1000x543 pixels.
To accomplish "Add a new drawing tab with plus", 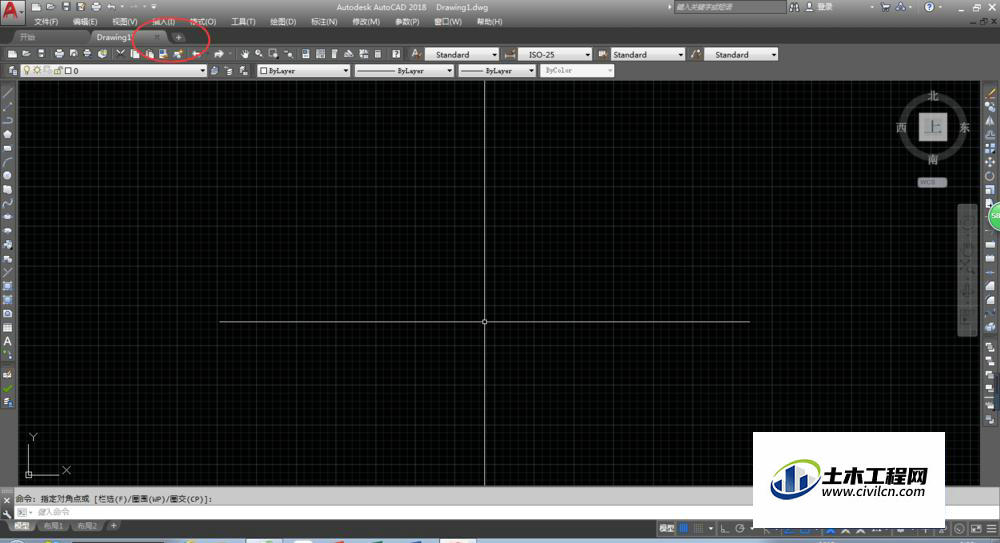I will click(x=179, y=38).
